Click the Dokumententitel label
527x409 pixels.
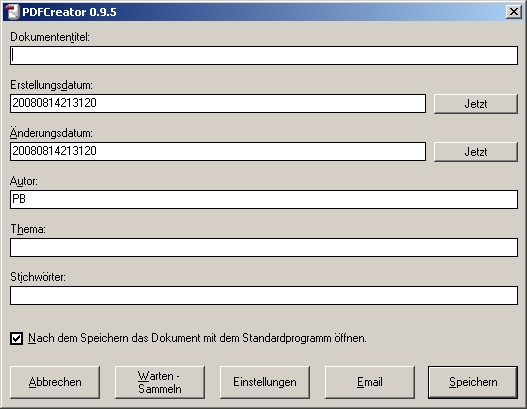point(50,37)
